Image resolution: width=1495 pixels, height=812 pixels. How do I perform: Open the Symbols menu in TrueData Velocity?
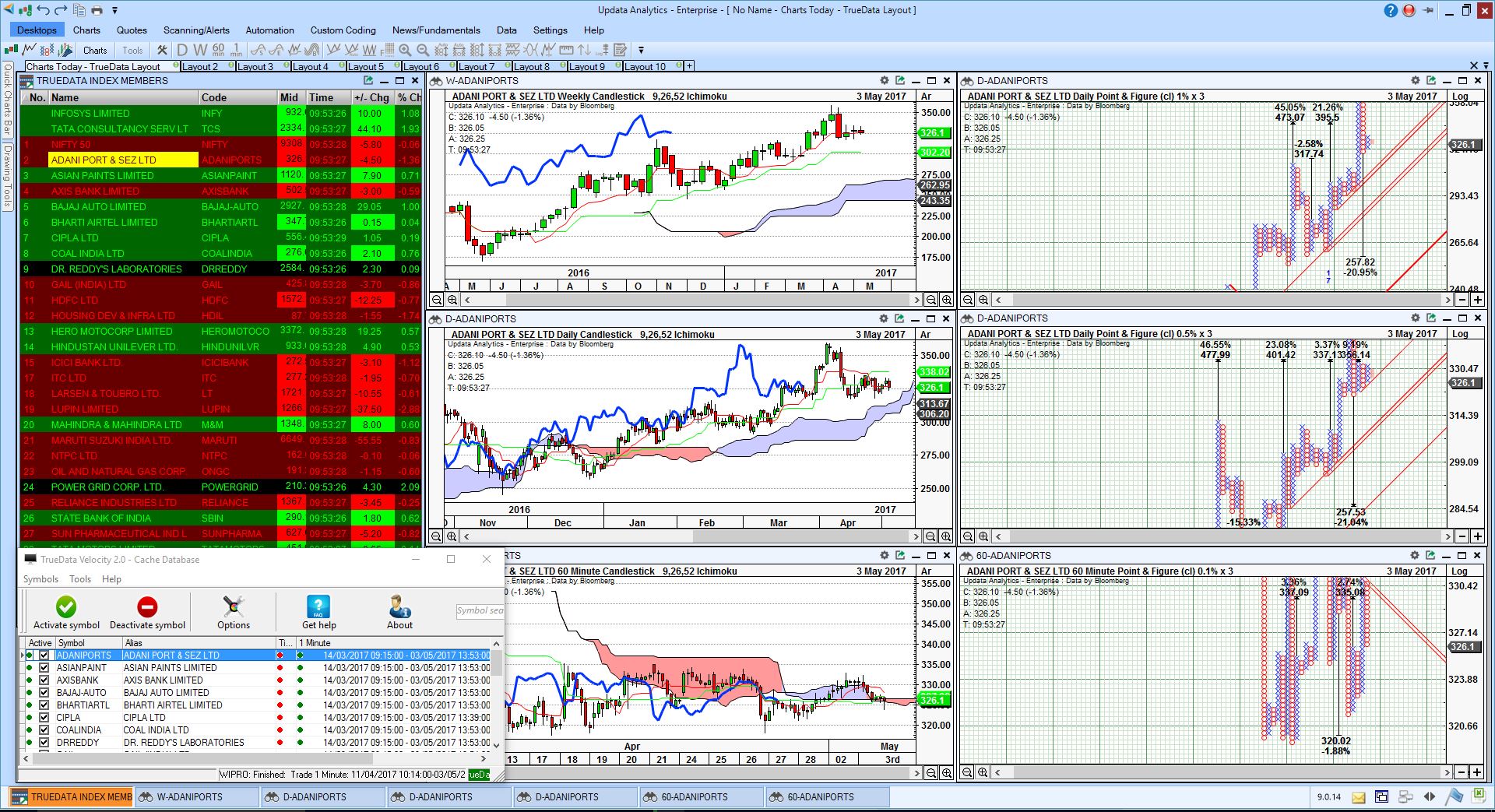click(40, 579)
